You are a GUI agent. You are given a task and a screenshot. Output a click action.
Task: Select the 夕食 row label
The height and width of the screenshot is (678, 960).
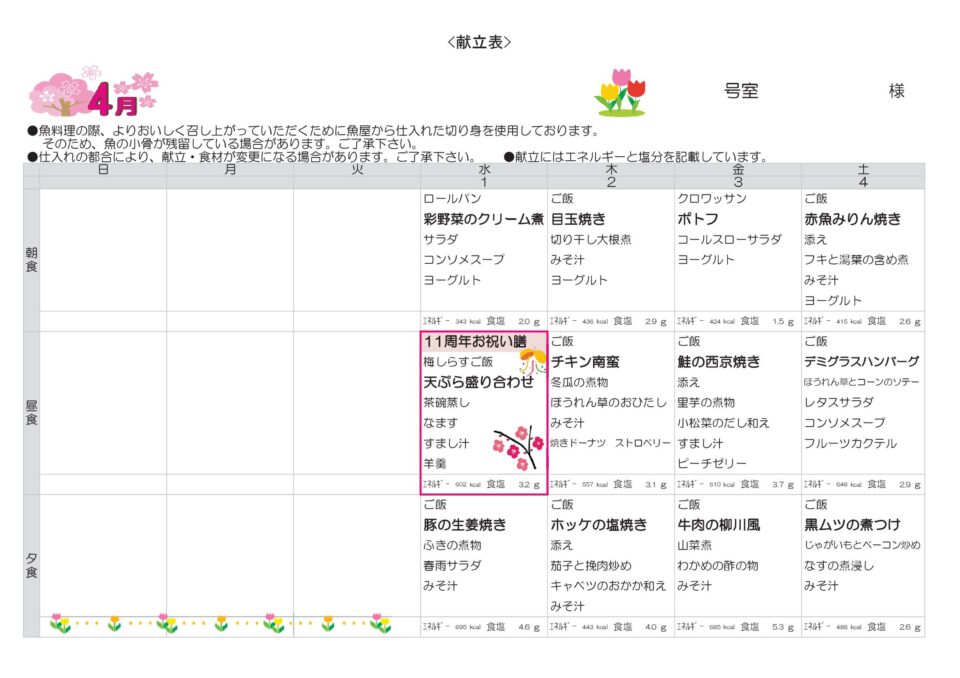coord(31,565)
